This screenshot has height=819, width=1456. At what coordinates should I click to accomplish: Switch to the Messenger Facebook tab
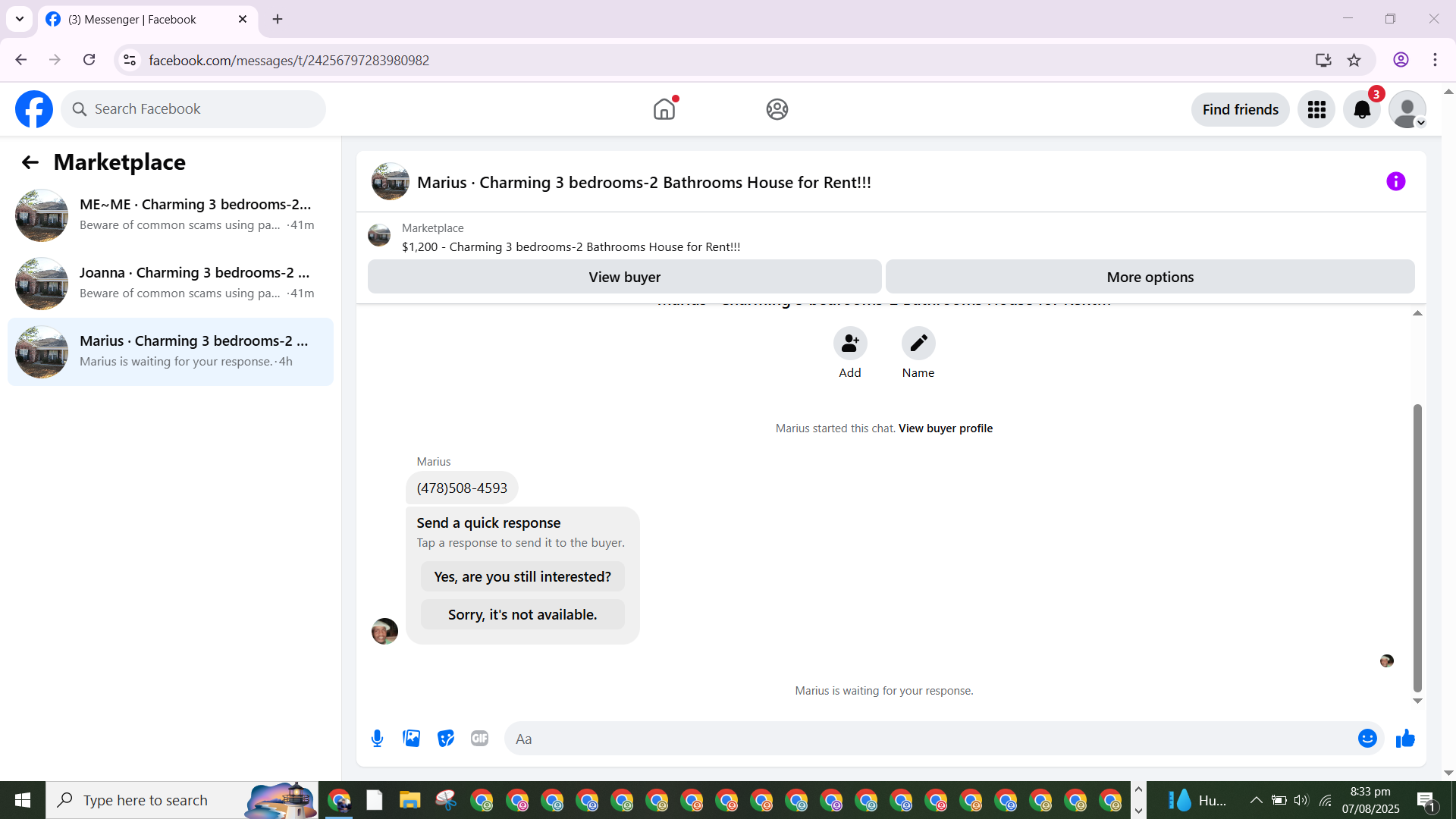[x=148, y=20]
